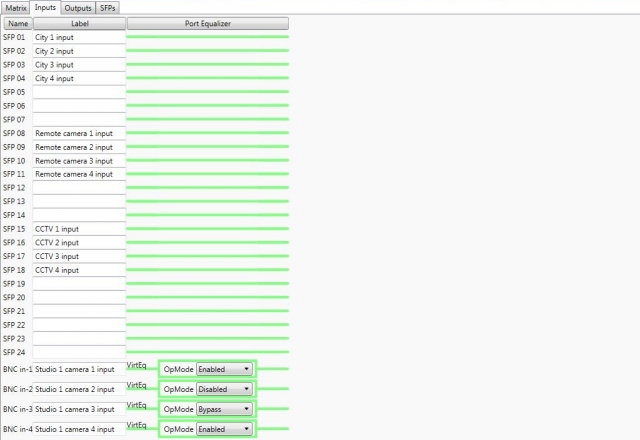Click the empty label field for SFP 05
Screen dimensions: 640x440
pos(79,92)
